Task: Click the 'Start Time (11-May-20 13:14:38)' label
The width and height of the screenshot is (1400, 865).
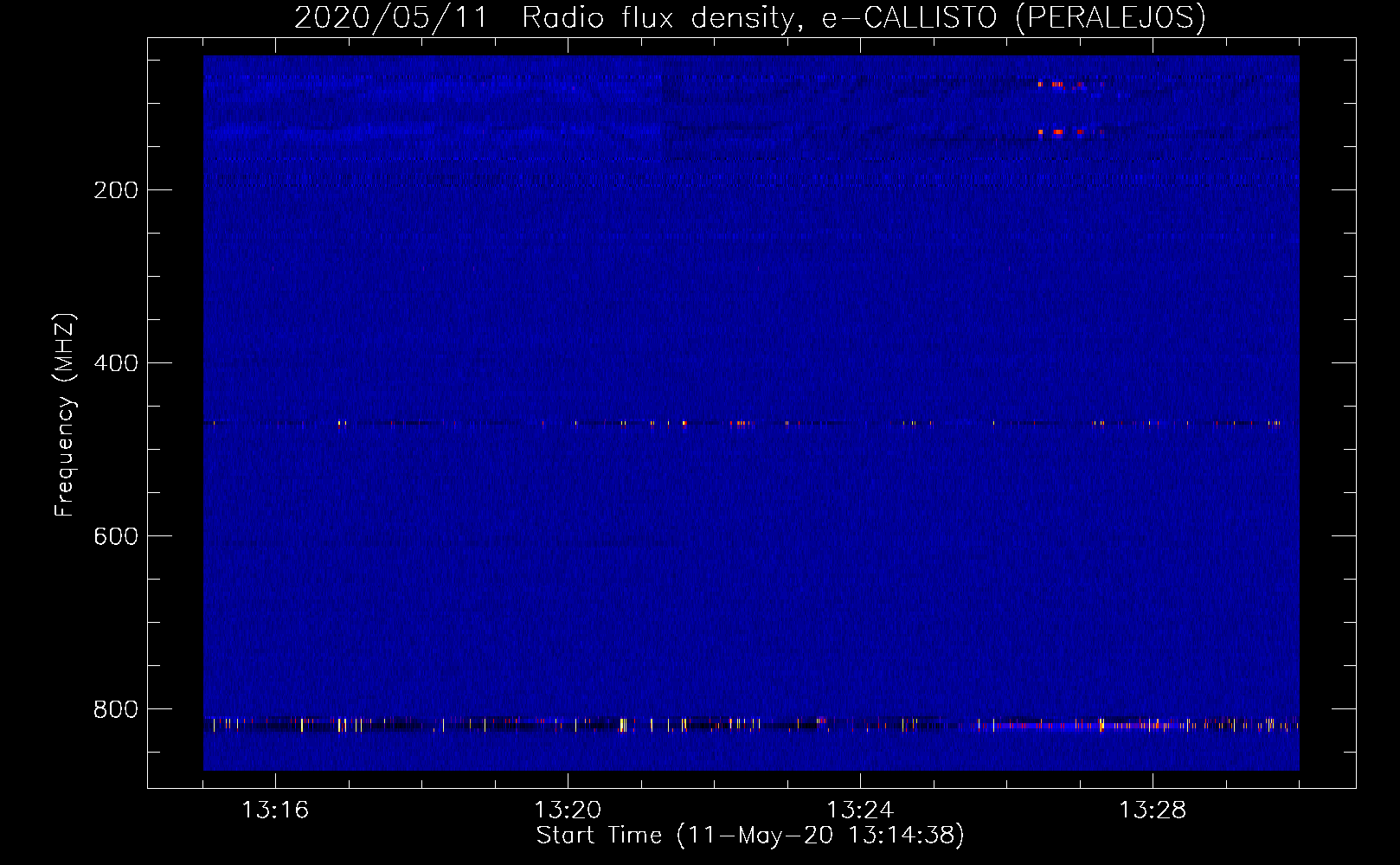Action: click(x=750, y=836)
